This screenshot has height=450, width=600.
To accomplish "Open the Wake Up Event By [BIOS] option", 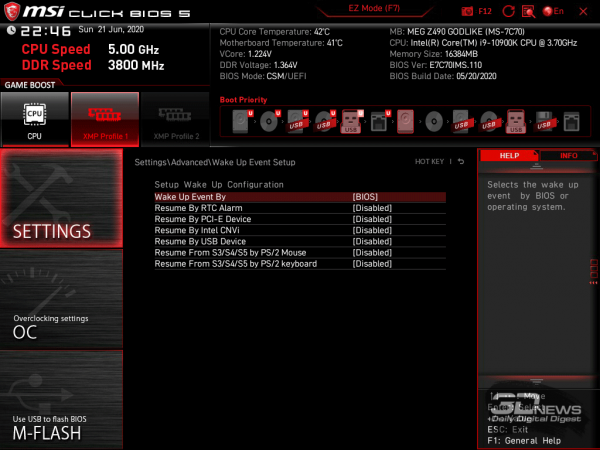I will (364, 197).
